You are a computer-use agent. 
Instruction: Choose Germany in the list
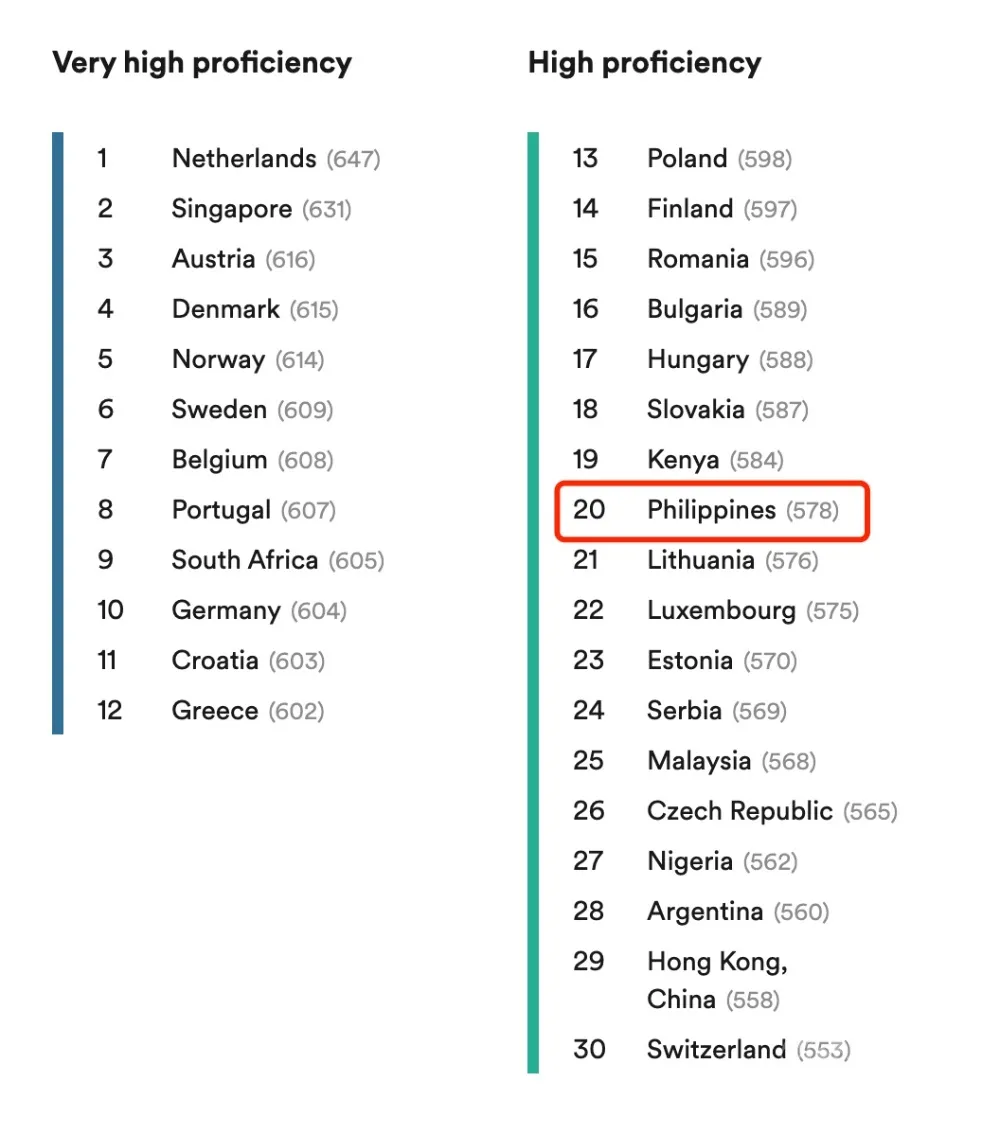pyautogui.click(x=222, y=610)
